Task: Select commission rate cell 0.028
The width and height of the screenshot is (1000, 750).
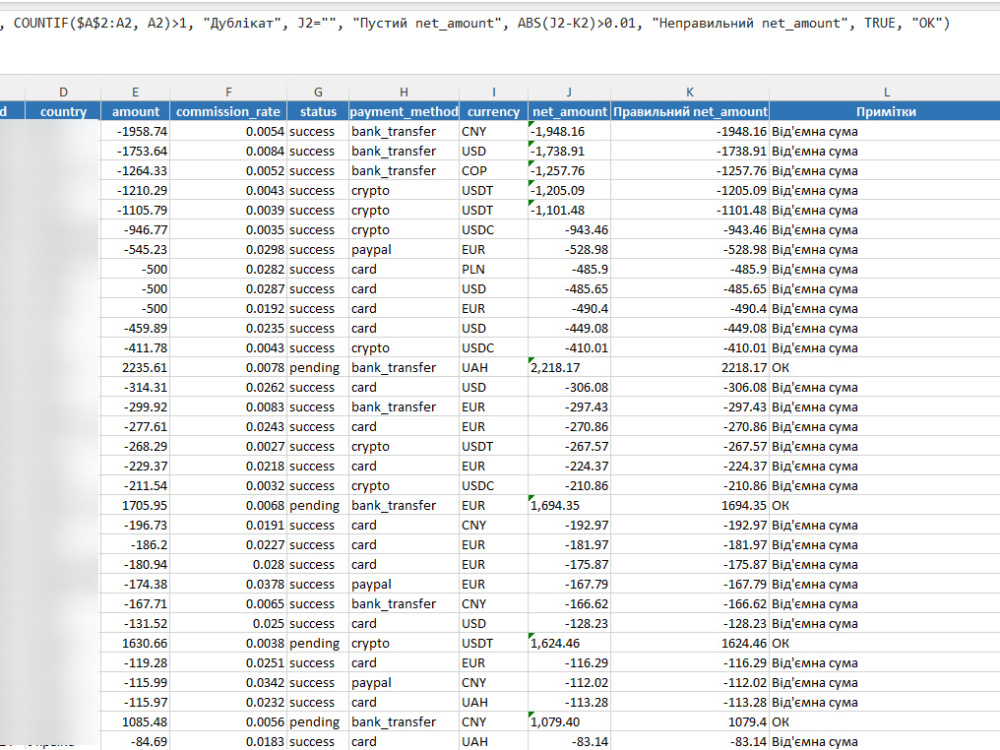Action: 228,564
